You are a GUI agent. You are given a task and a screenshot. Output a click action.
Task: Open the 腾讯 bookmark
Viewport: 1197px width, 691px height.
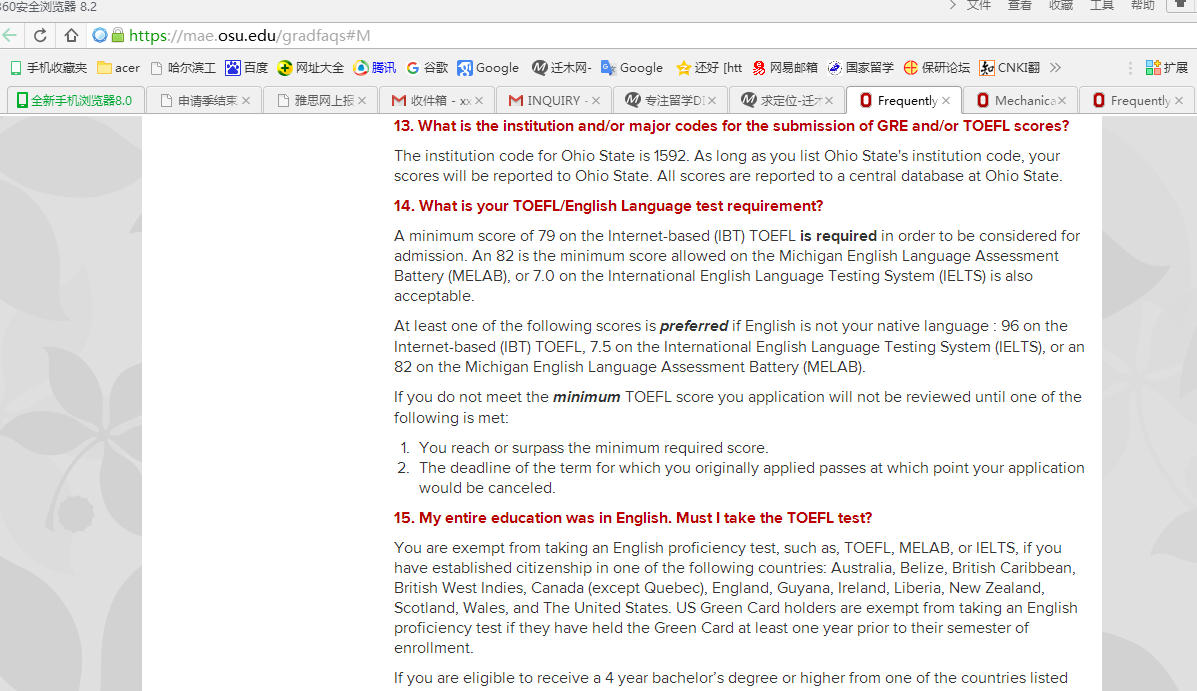click(x=375, y=68)
